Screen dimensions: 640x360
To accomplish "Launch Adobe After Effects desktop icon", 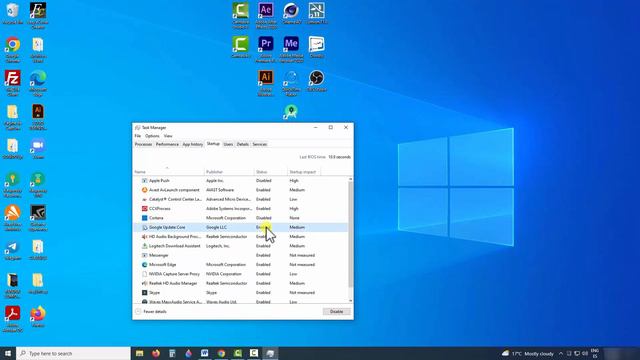I will [266, 15].
